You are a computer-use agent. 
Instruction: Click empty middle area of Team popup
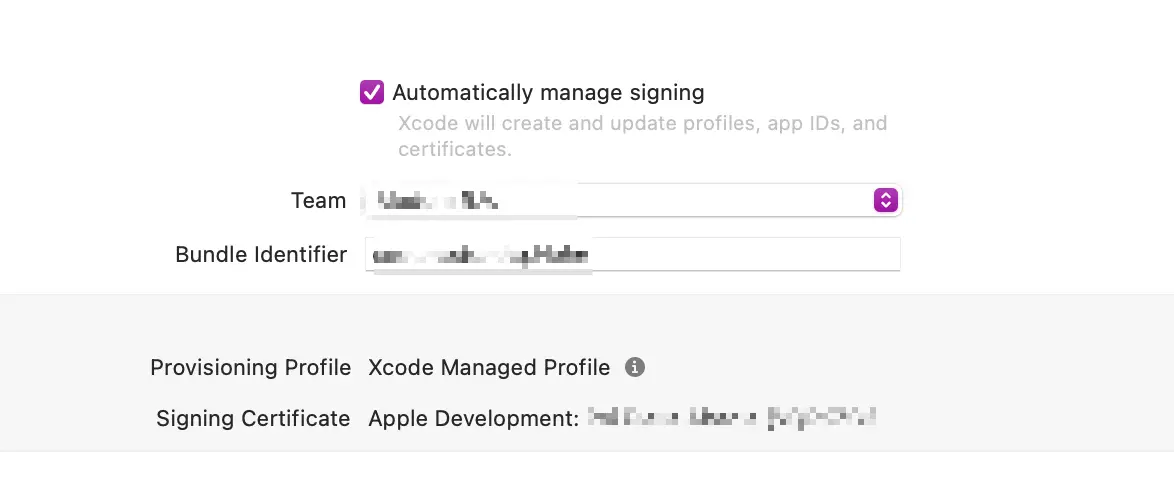click(x=689, y=200)
